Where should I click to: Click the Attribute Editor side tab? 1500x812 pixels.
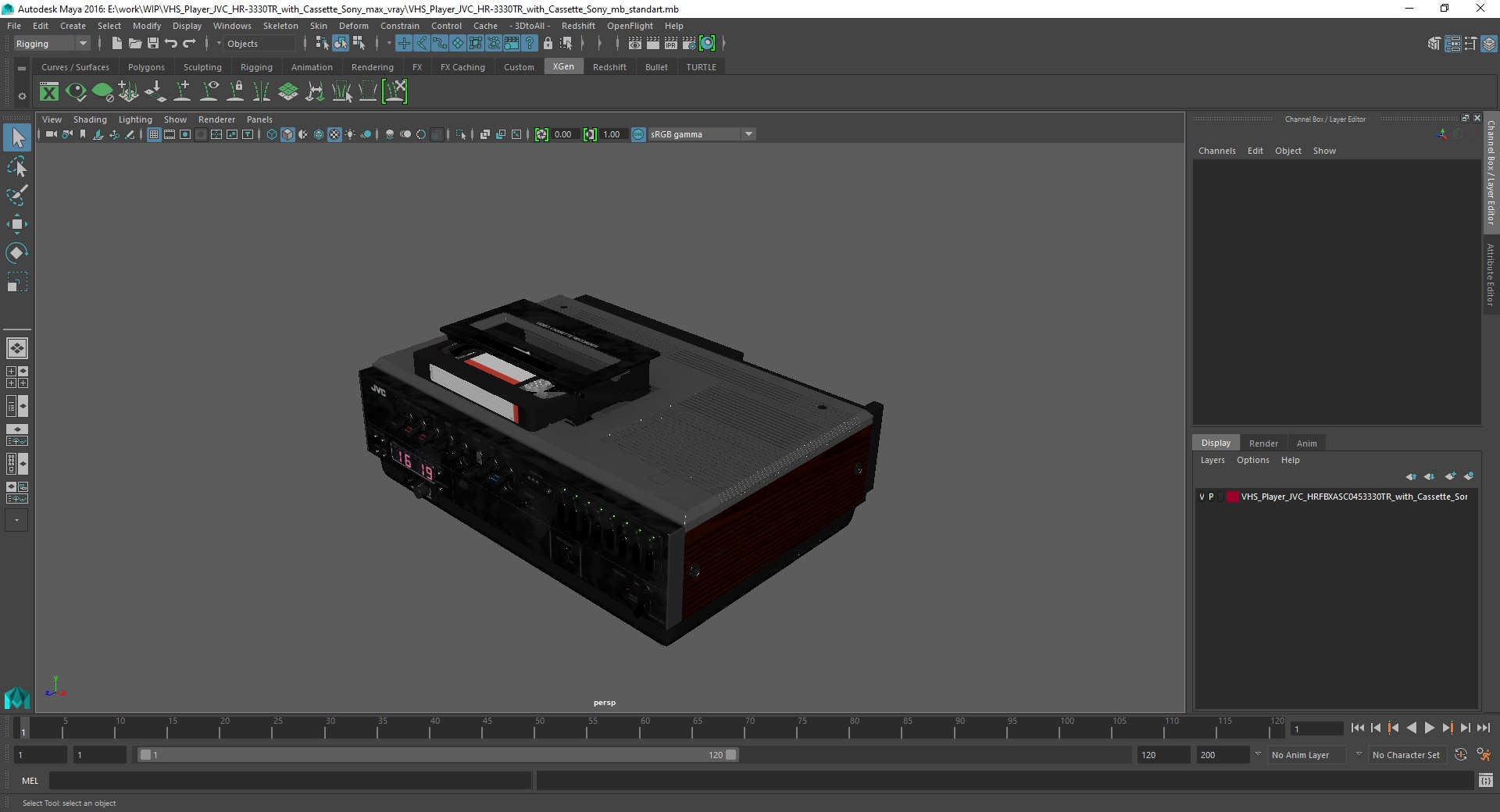pyautogui.click(x=1491, y=273)
